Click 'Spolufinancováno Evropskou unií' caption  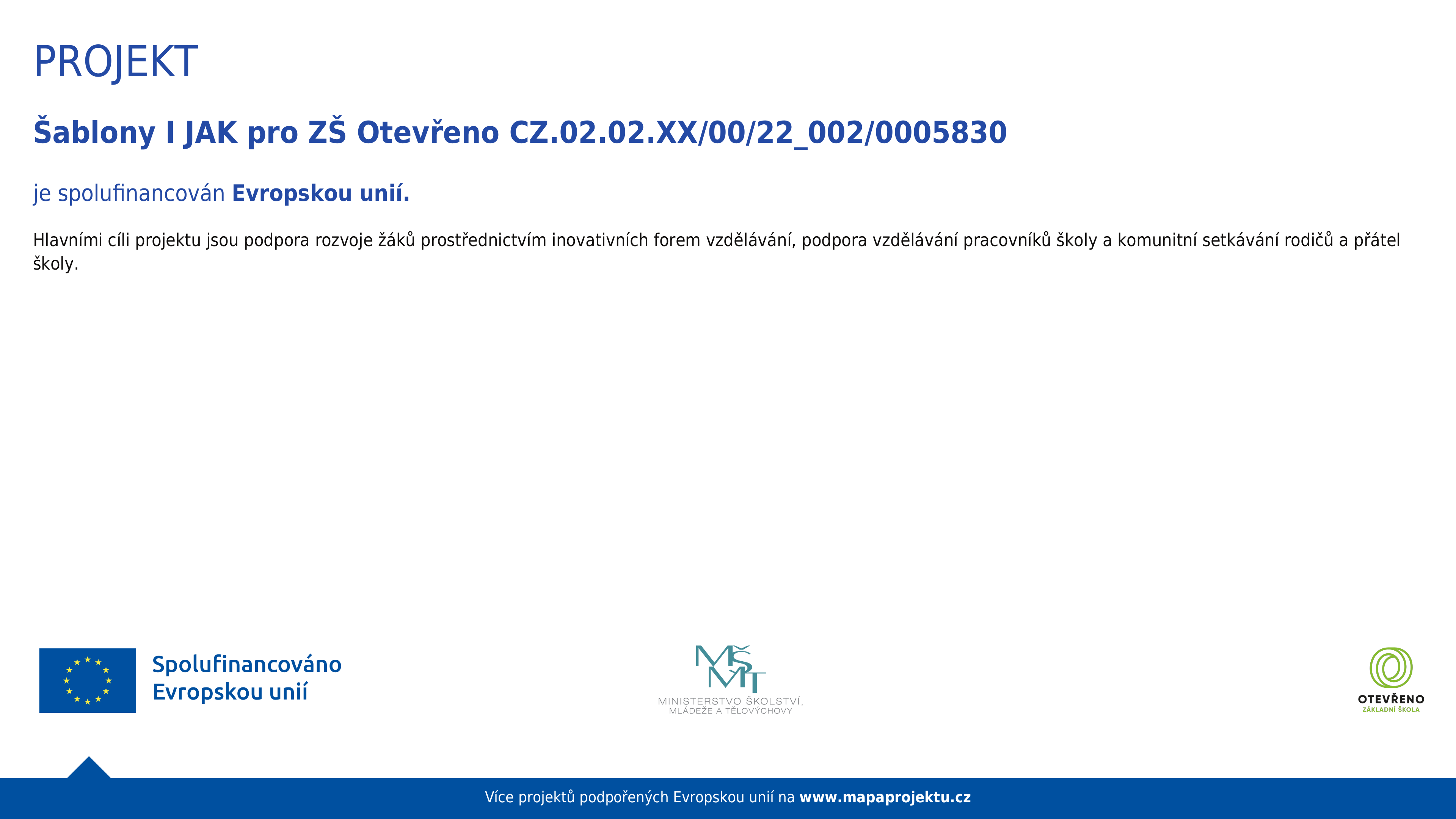(246, 678)
